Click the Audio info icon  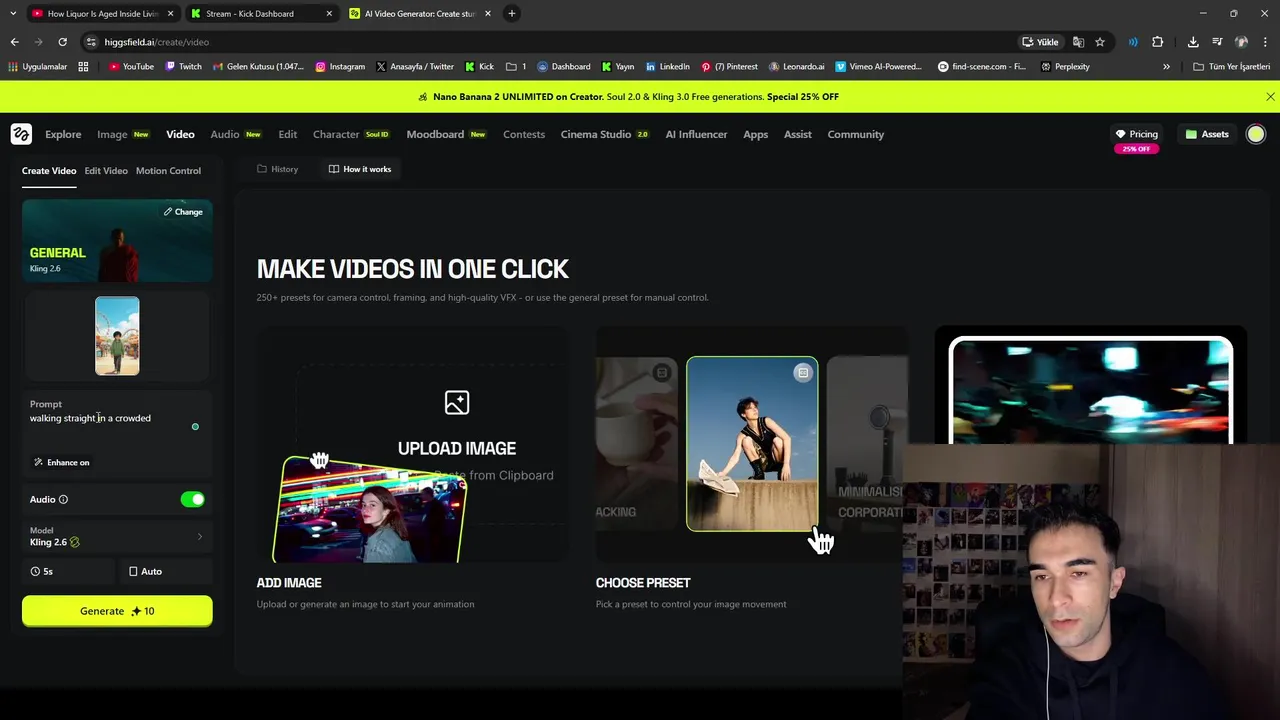[x=63, y=499]
